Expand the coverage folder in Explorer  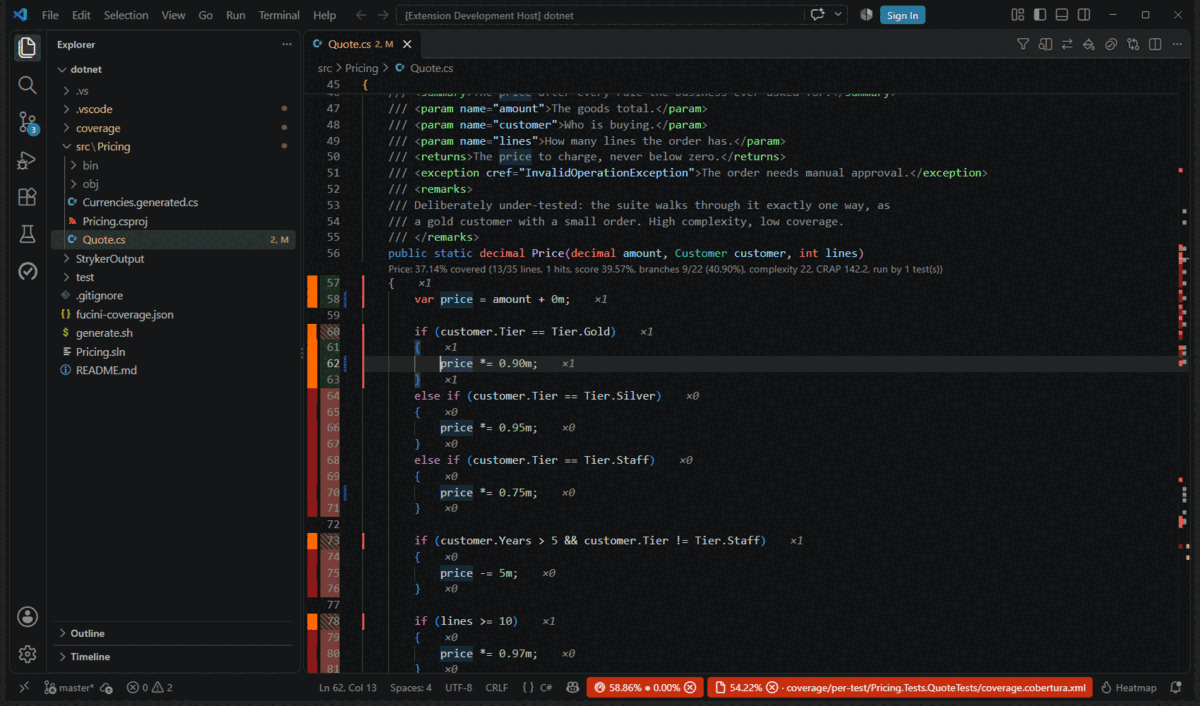98,128
